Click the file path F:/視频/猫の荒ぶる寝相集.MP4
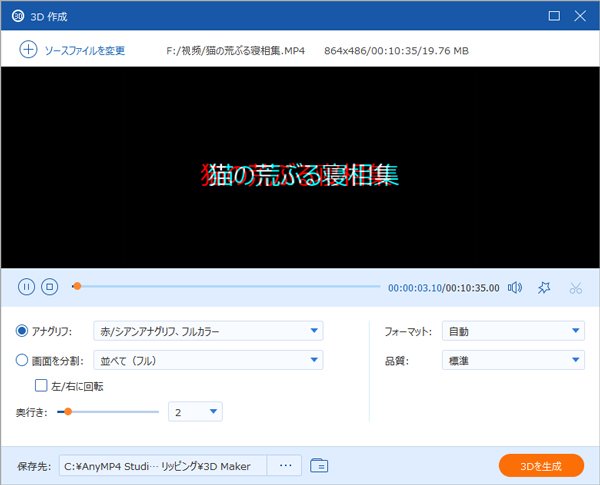 tap(236, 51)
